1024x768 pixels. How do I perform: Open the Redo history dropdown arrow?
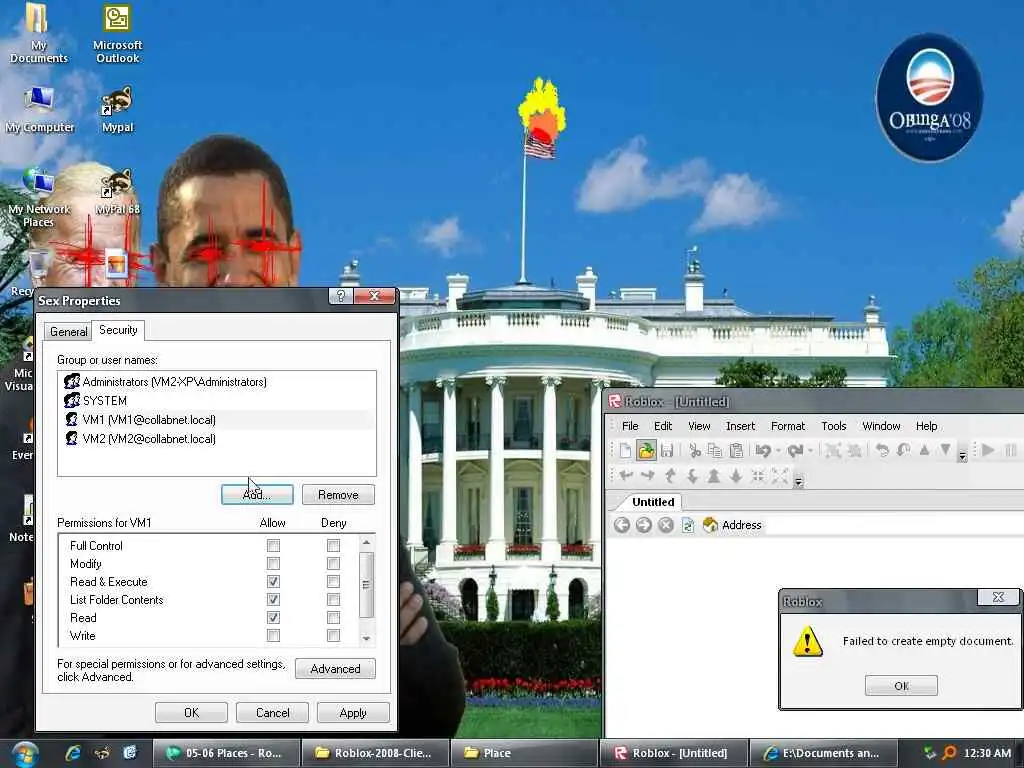coord(810,451)
